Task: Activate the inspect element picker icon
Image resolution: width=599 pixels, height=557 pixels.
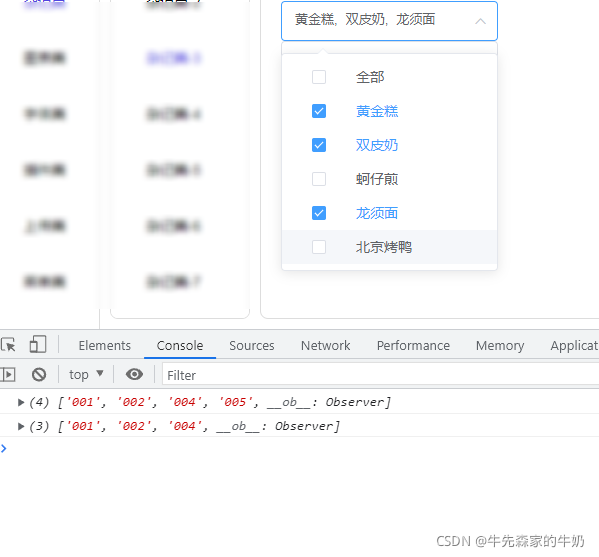Action: pyautogui.click(x=8, y=345)
